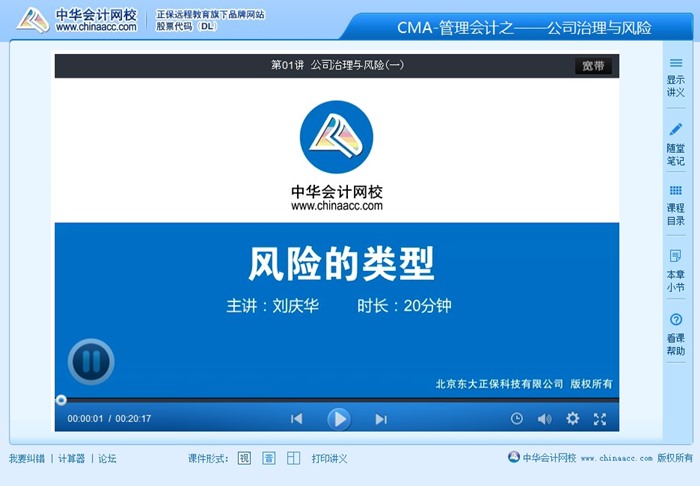Skip to previous lecture segment
This screenshot has height=486, width=700.
296,419
